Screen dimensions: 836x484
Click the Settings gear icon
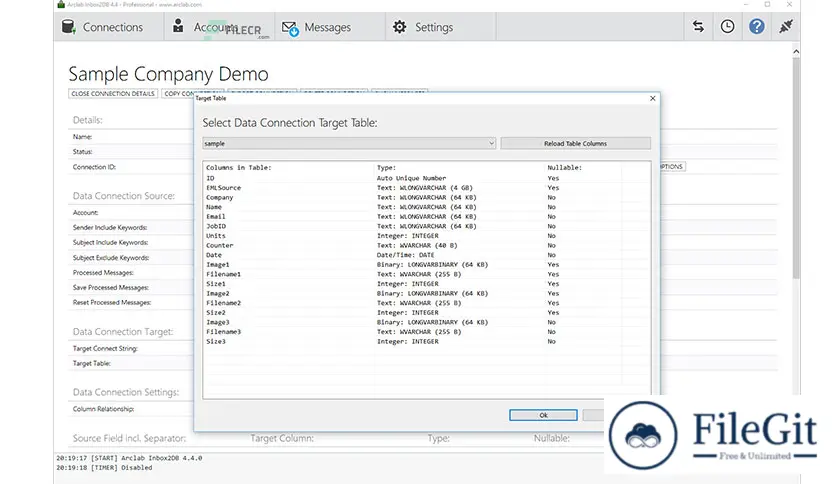(x=399, y=27)
